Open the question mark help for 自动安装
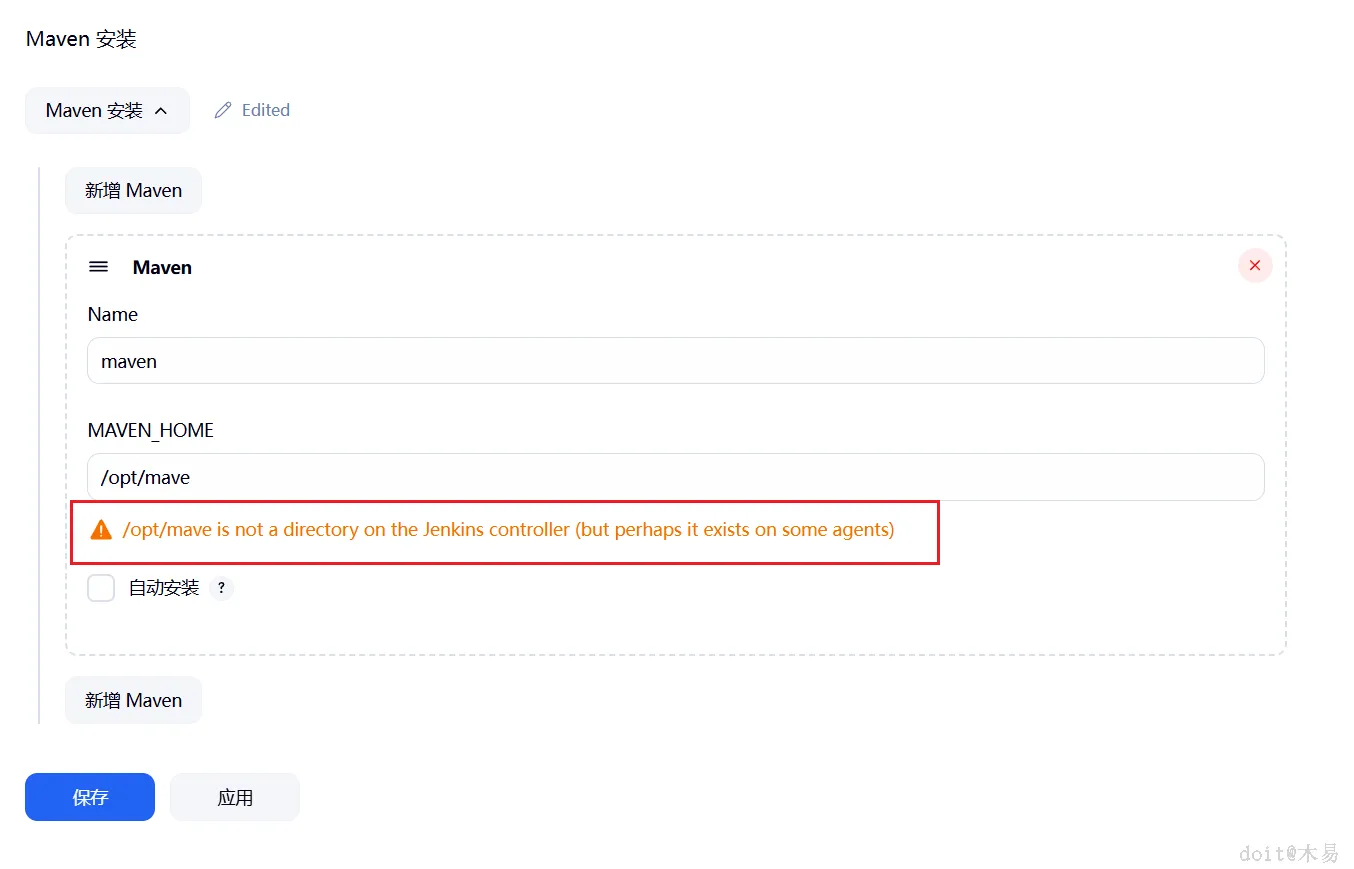 click(222, 588)
